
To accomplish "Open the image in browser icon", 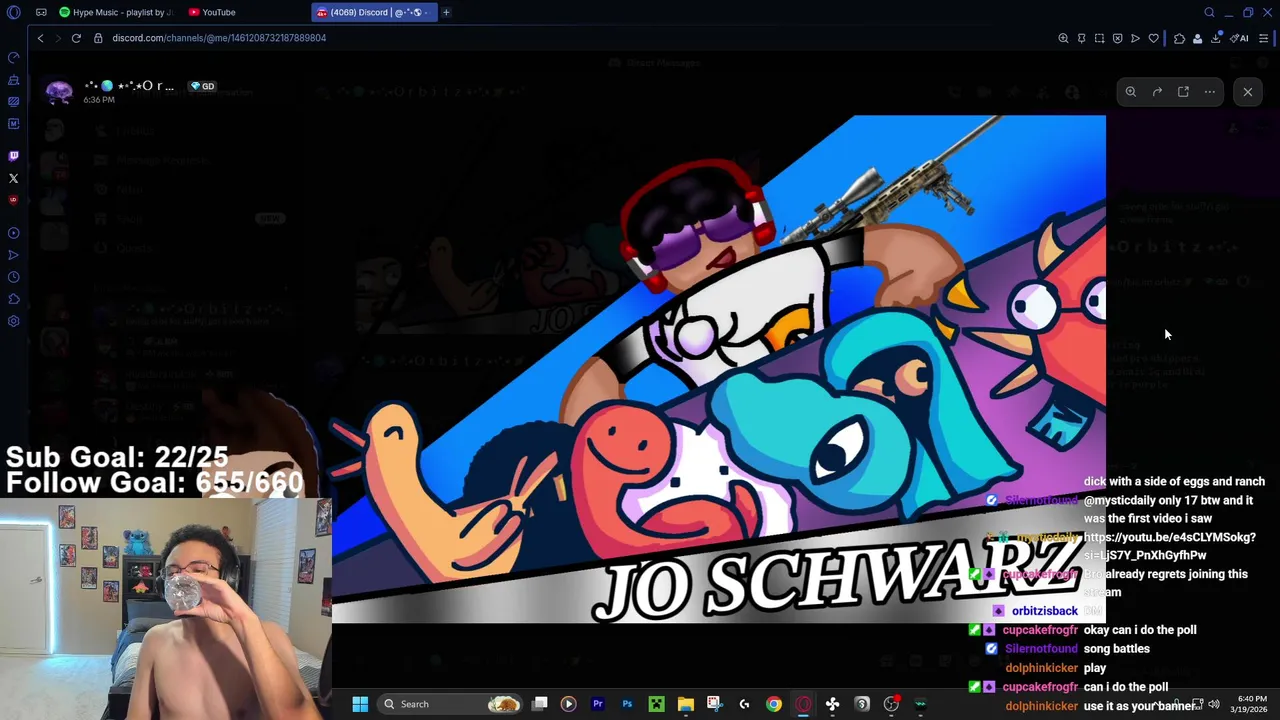I will [1183, 92].
